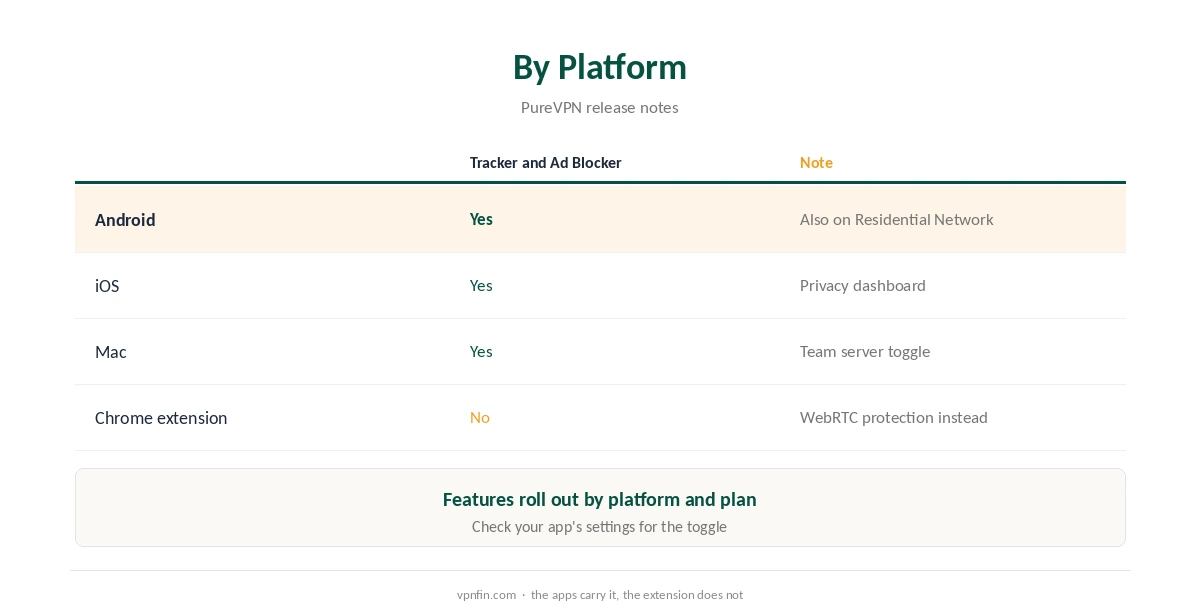
Task: Click the 'Privacy dashboard' note
Action: point(863,285)
